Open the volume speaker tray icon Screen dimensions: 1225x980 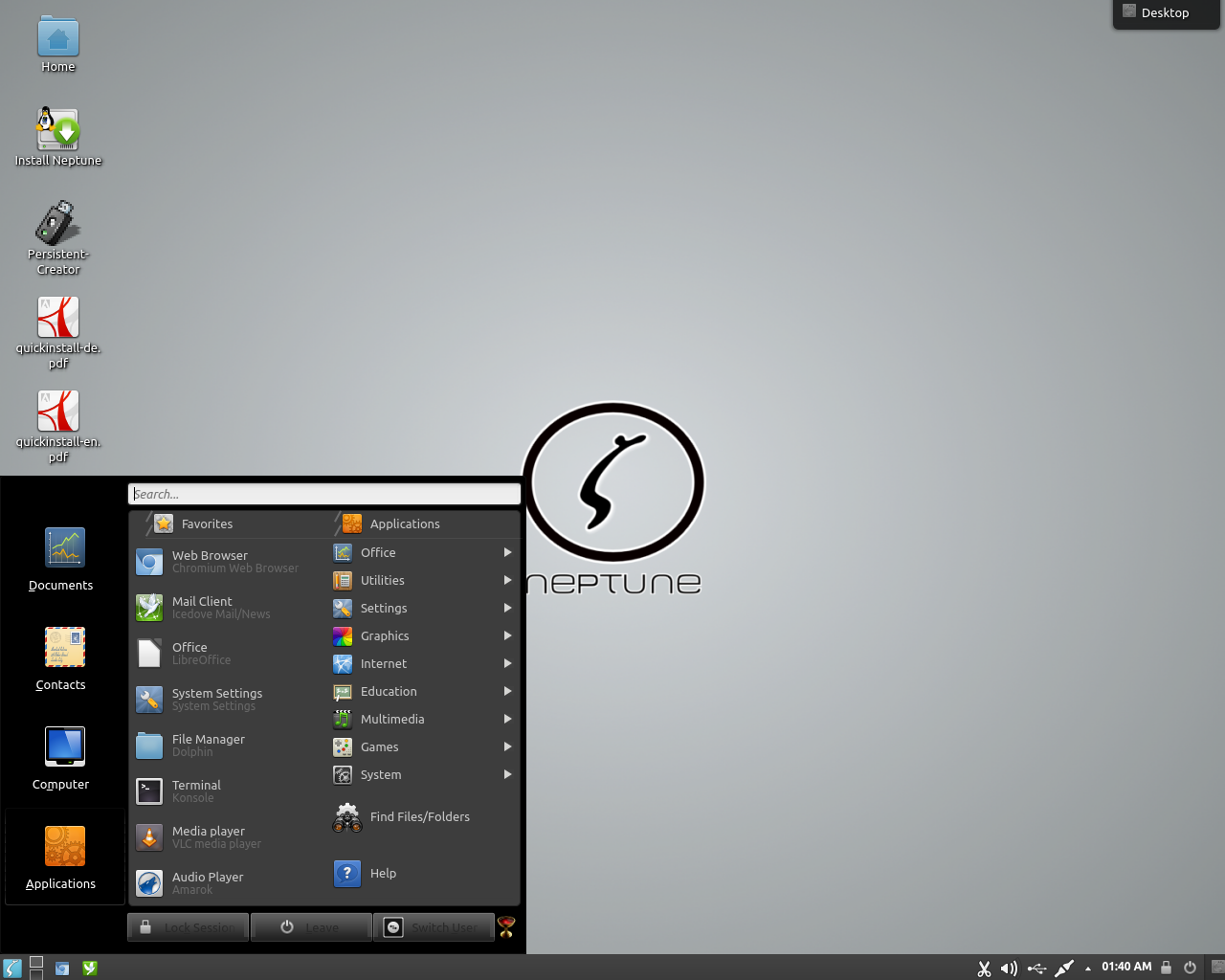[x=1009, y=969]
